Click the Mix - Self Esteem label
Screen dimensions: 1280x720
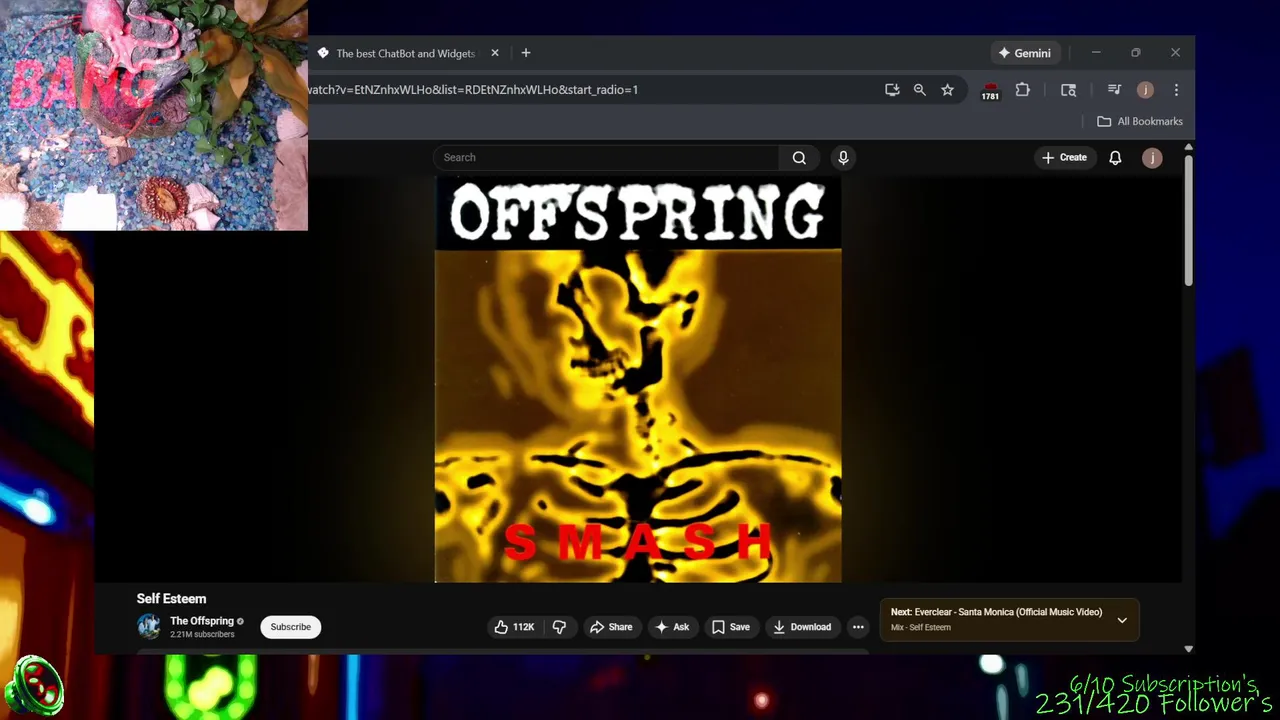point(921,628)
